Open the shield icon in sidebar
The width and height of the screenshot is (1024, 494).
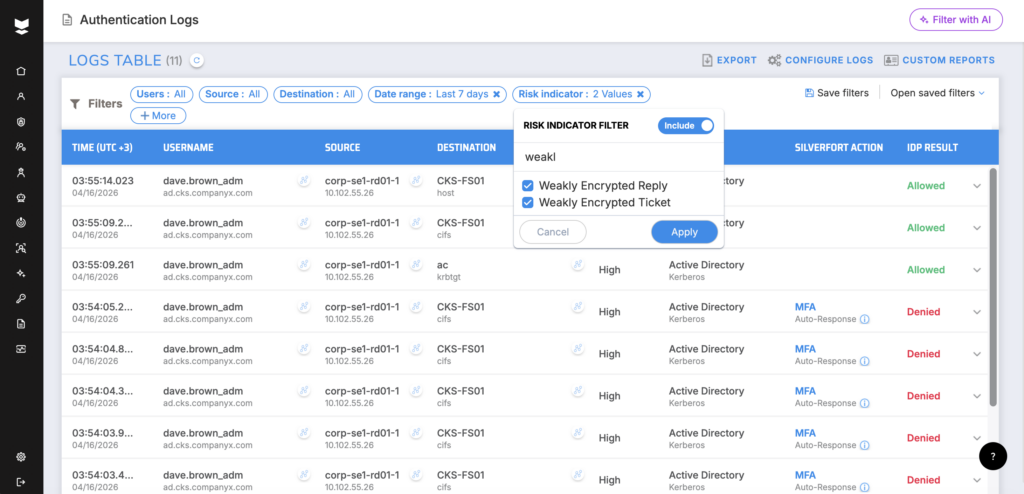point(21,122)
